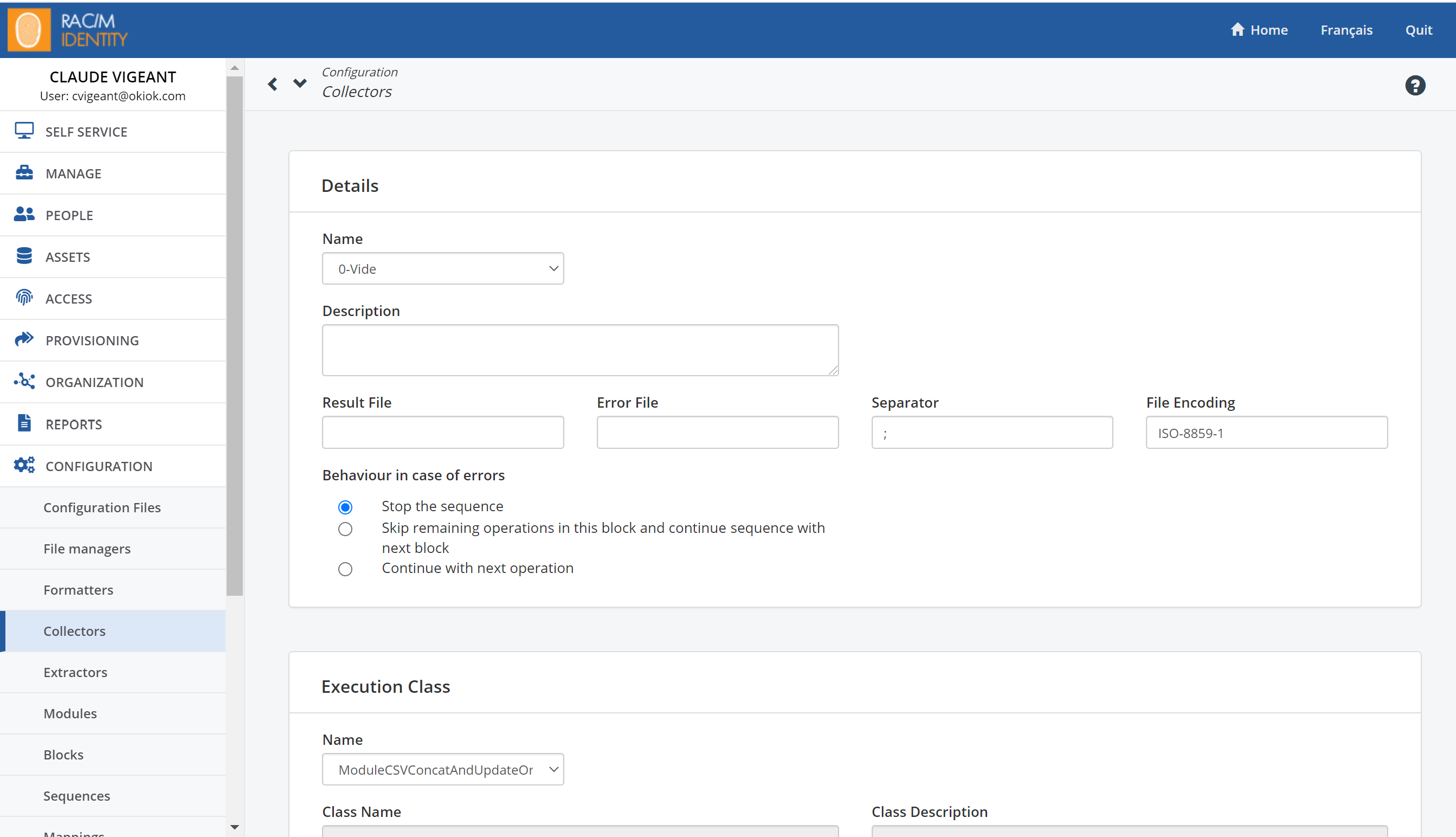Image resolution: width=1456 pixels, height=837 pixels.
Task: Open Sequences submenu item
Action: tap(113, 796)
